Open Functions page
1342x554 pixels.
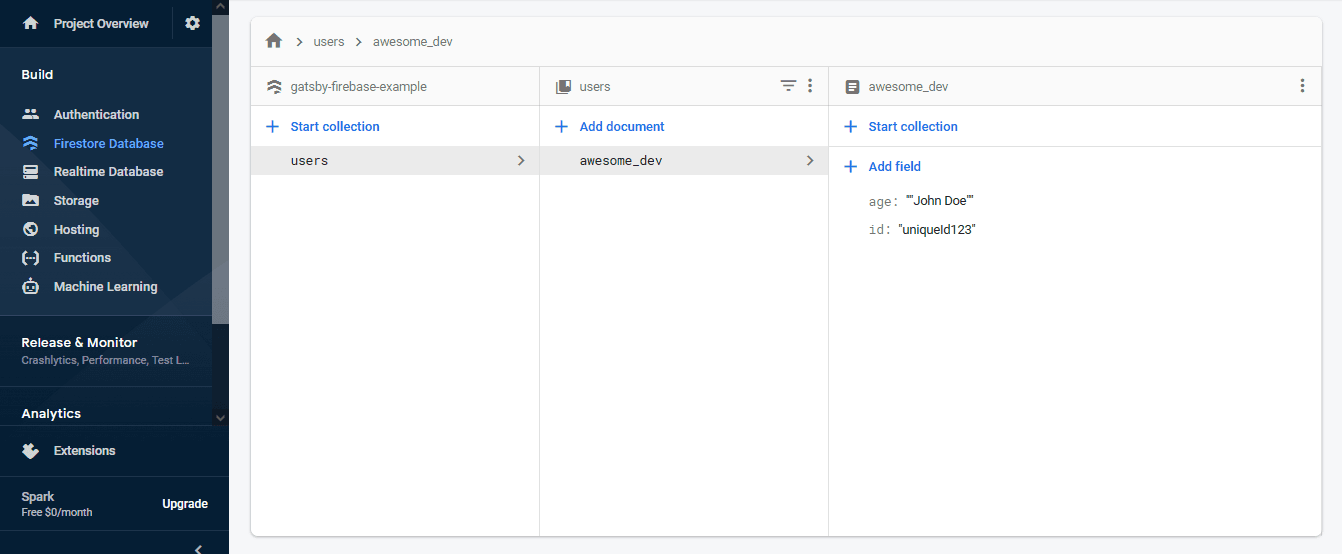tap(82, 257)
